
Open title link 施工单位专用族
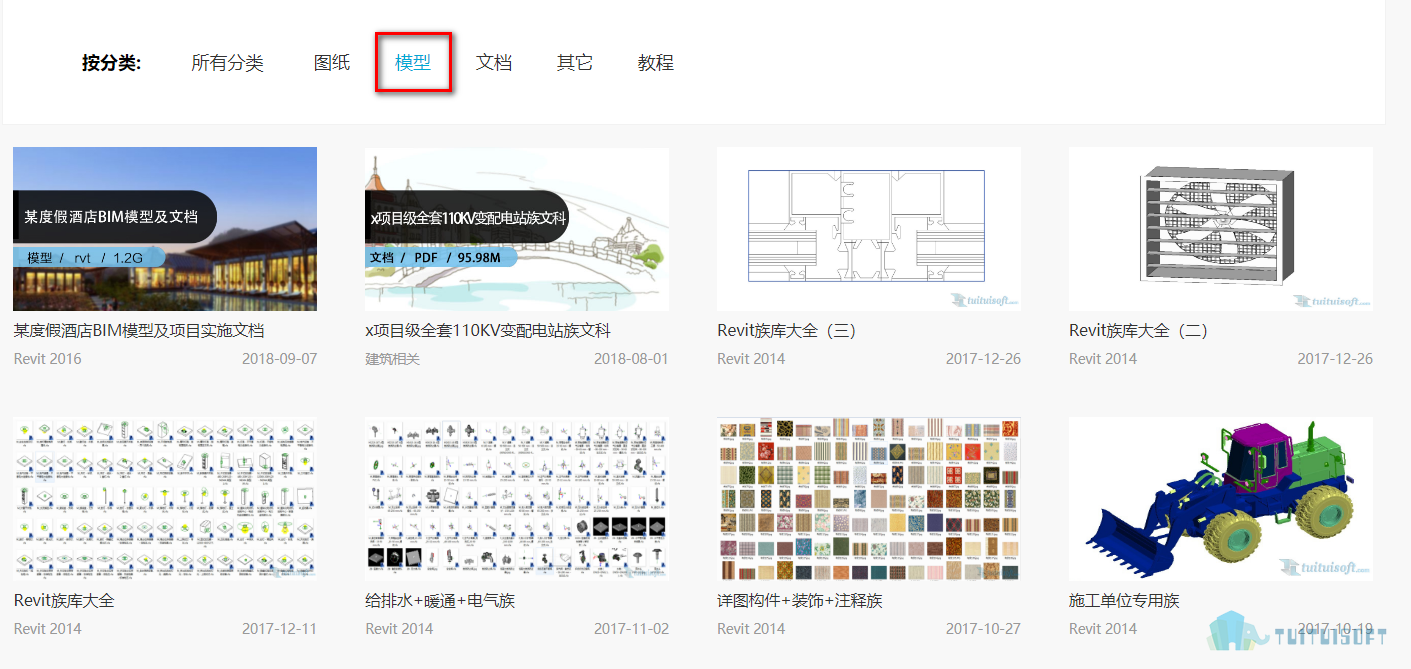pos(1124,601)
